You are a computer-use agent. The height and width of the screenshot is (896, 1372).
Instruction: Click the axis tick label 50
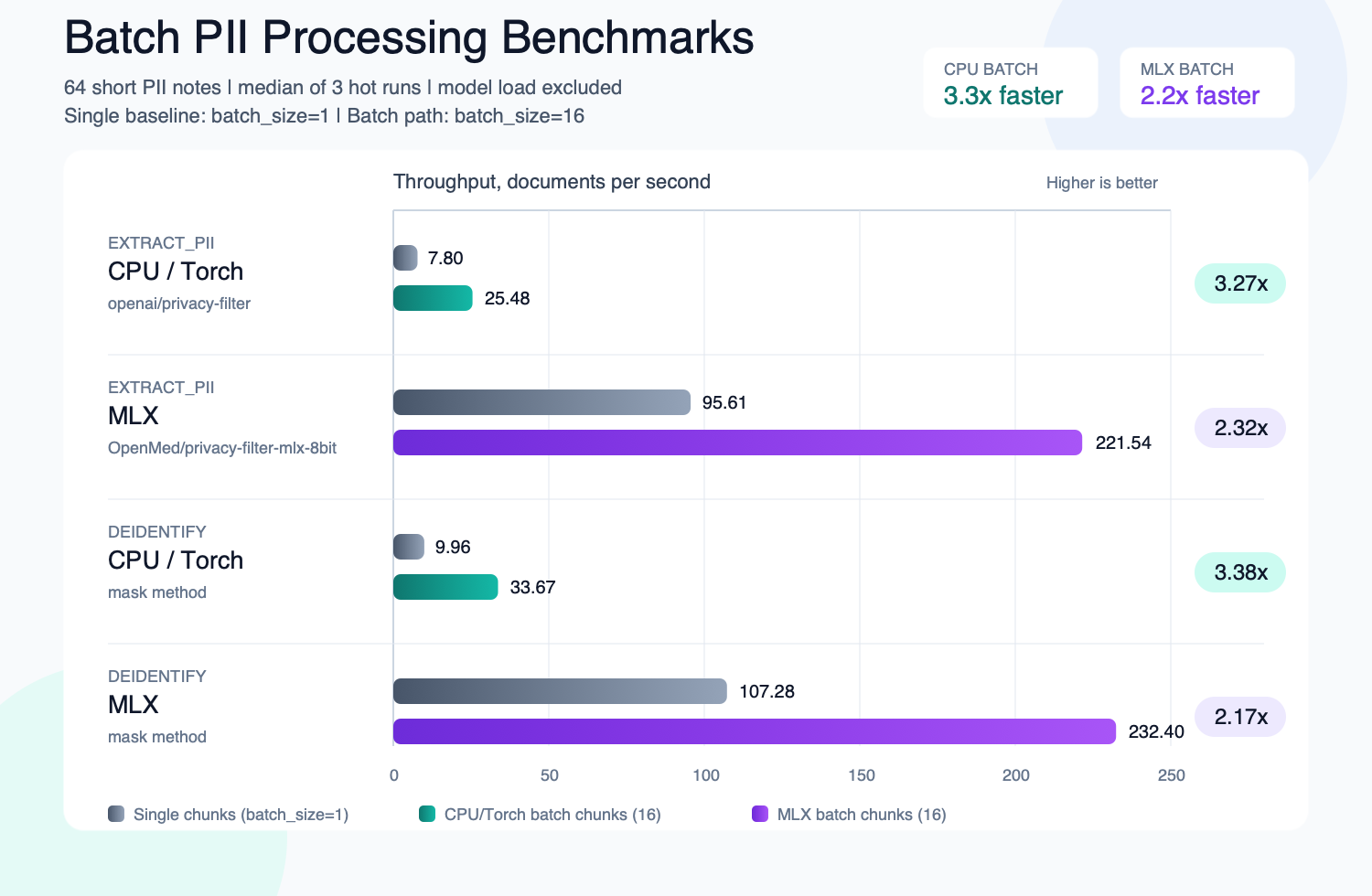click(x=549, y=775)
